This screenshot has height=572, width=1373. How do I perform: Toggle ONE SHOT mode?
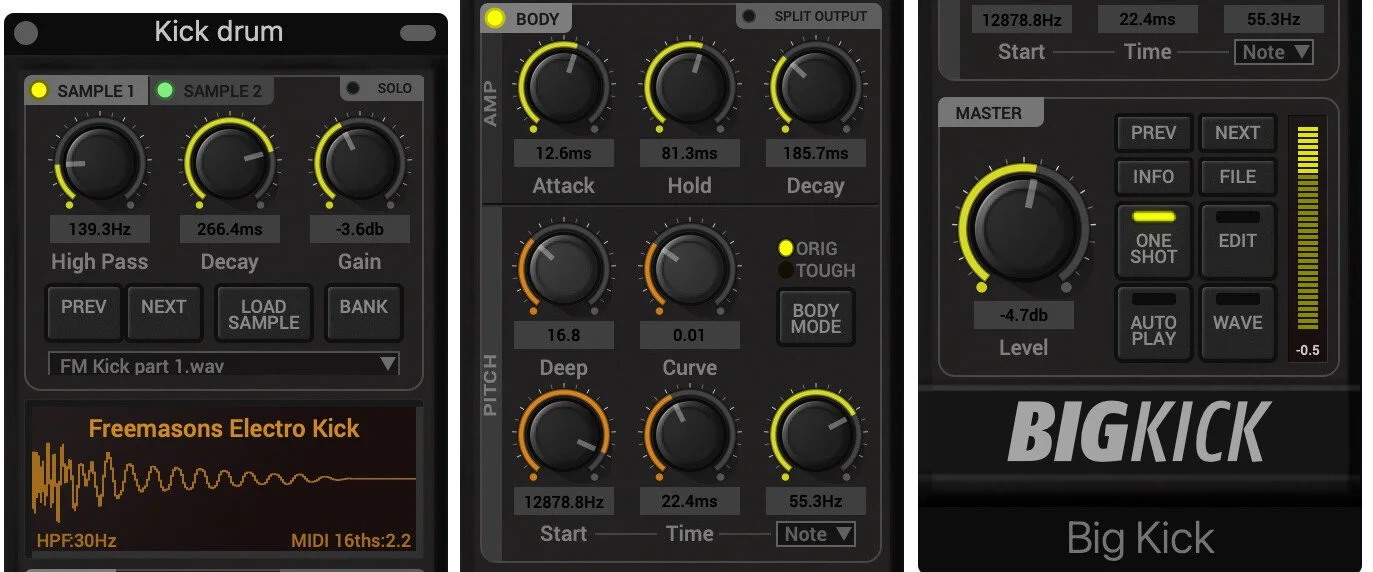1154,240
